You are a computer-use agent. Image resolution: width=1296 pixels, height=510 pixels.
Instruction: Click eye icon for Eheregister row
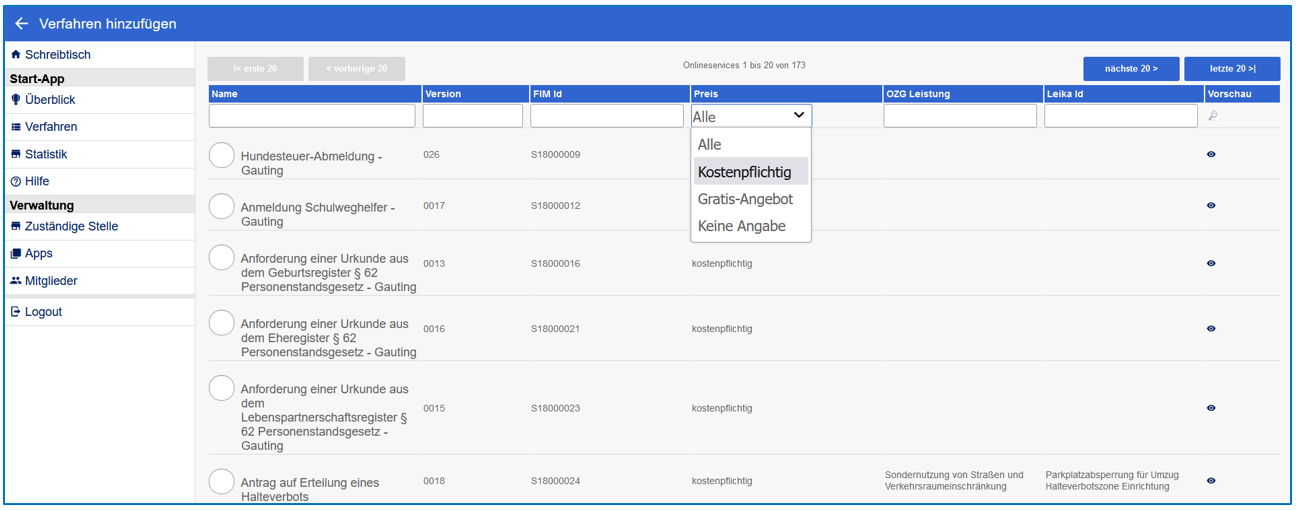[x=1211, y=329]
